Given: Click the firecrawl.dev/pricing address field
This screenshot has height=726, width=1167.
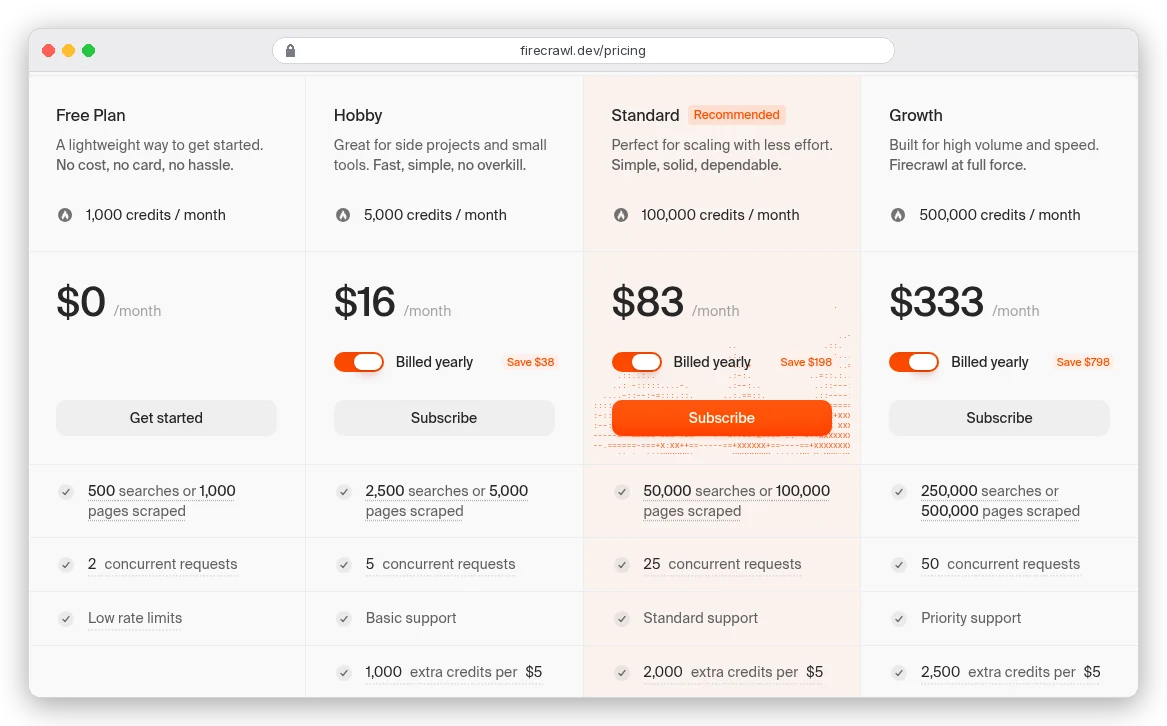Looking at the screenshot, I should (583, 51).
